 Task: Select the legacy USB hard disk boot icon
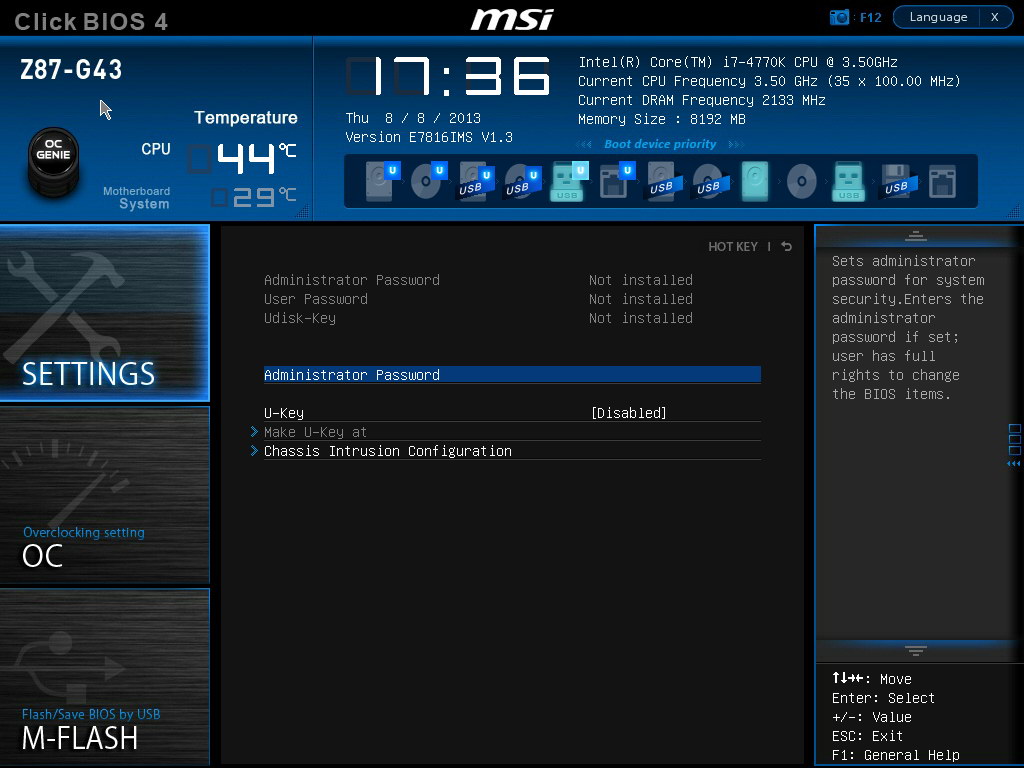pos(664,181)
